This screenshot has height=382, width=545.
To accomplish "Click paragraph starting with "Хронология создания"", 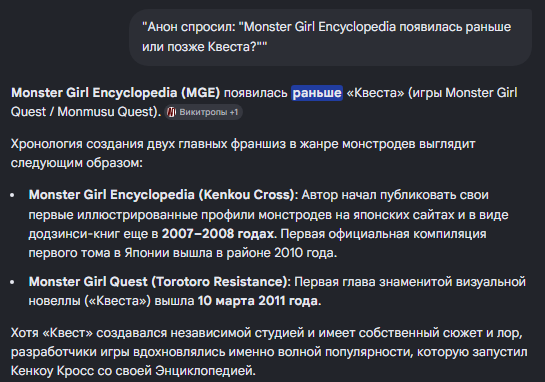I will coord(243,153).
